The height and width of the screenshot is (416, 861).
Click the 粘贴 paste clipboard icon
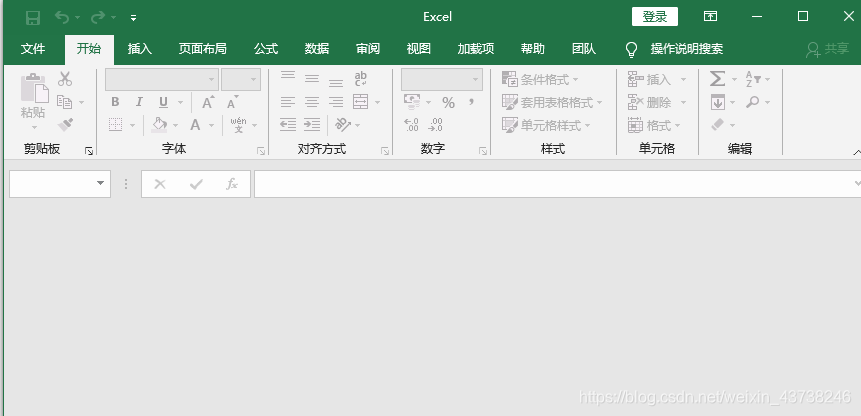[34, 88]
